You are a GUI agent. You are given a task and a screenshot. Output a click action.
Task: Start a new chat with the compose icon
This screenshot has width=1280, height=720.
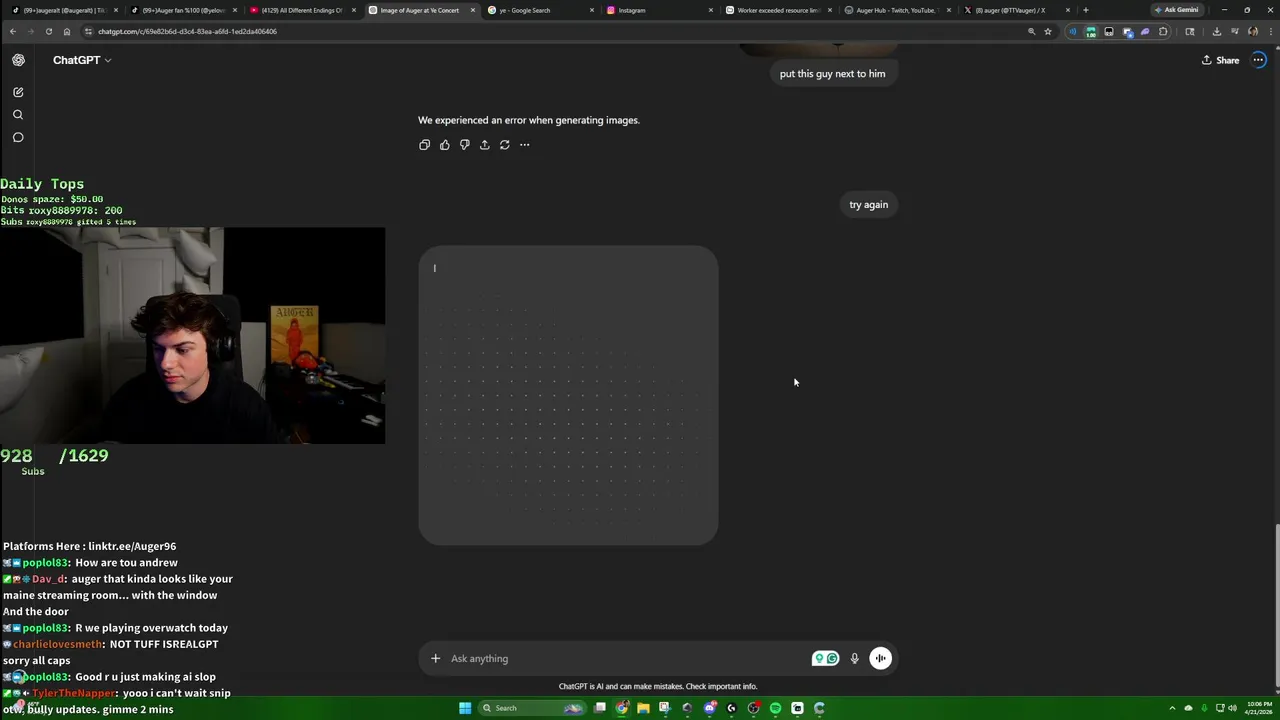point(18,92)
